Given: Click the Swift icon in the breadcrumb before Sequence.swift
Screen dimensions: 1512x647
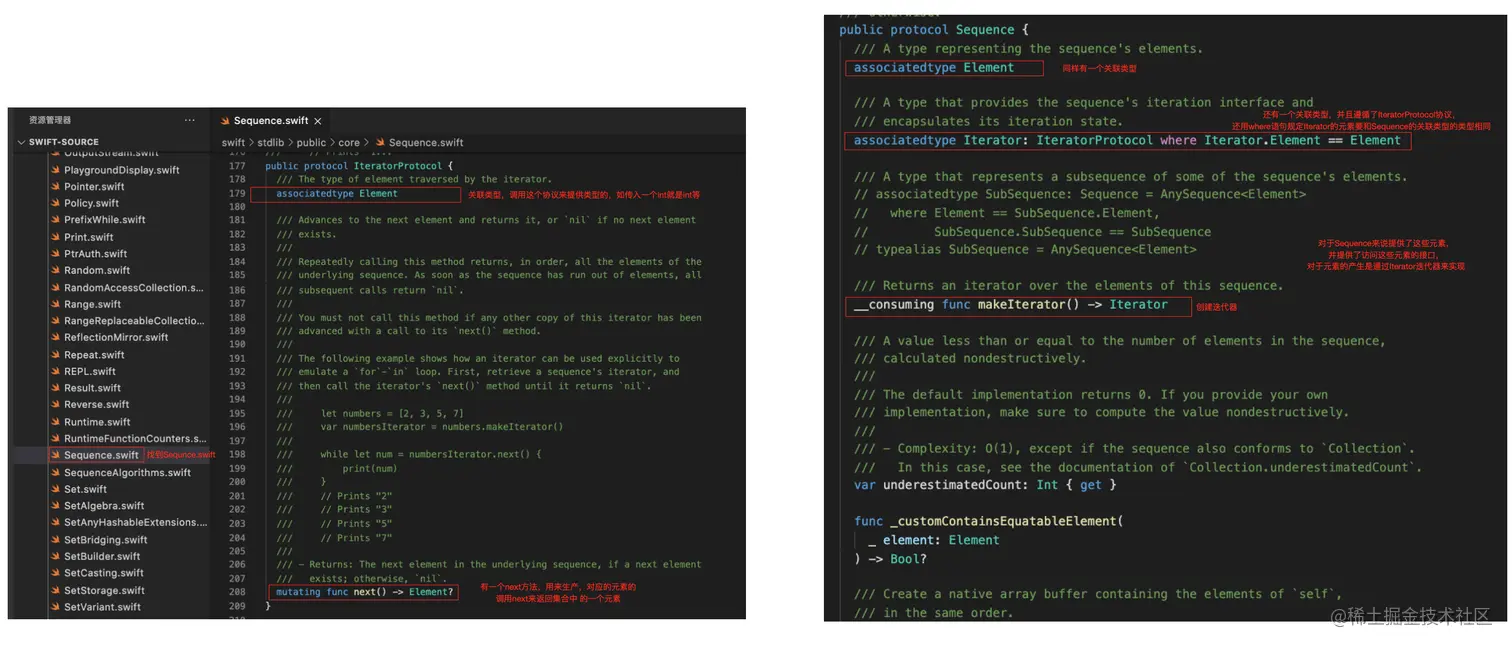Looking at the screenshot, I should pyautogui.click(x=380, y=143).
